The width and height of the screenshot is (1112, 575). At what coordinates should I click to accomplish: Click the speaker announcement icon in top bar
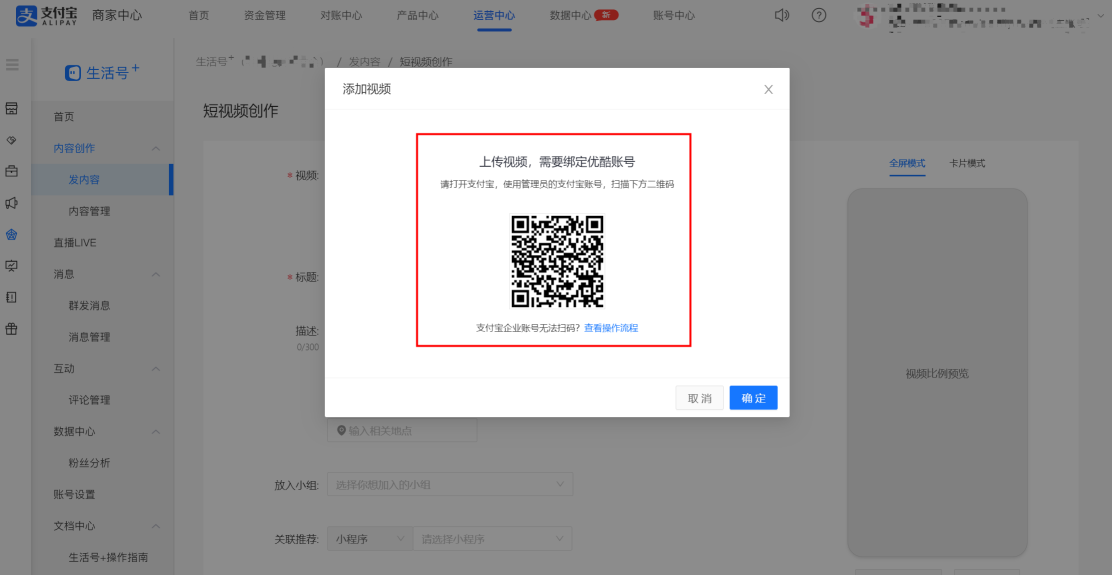coord(782,15)
